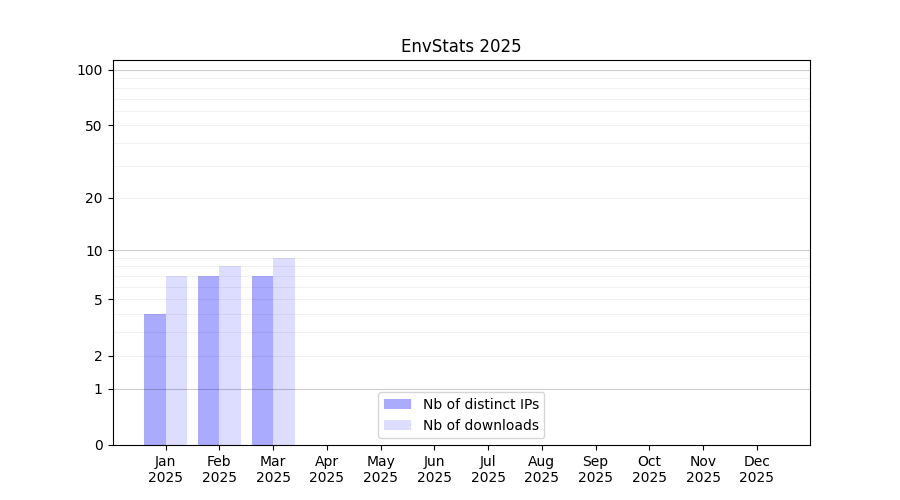Select the Feb 2025 distinct IPs bar
Image resolution: width=900 pixels, height=500 pixels.
pos(208,360)
